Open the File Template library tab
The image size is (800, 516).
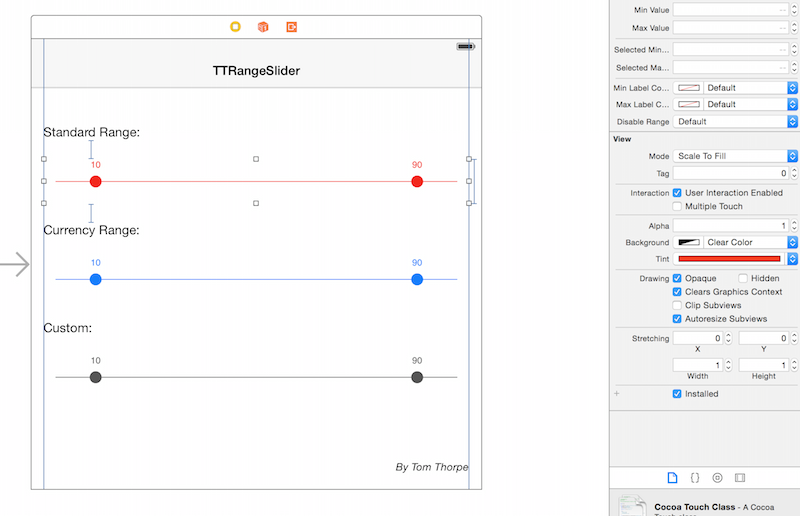(x=672, y=478)
